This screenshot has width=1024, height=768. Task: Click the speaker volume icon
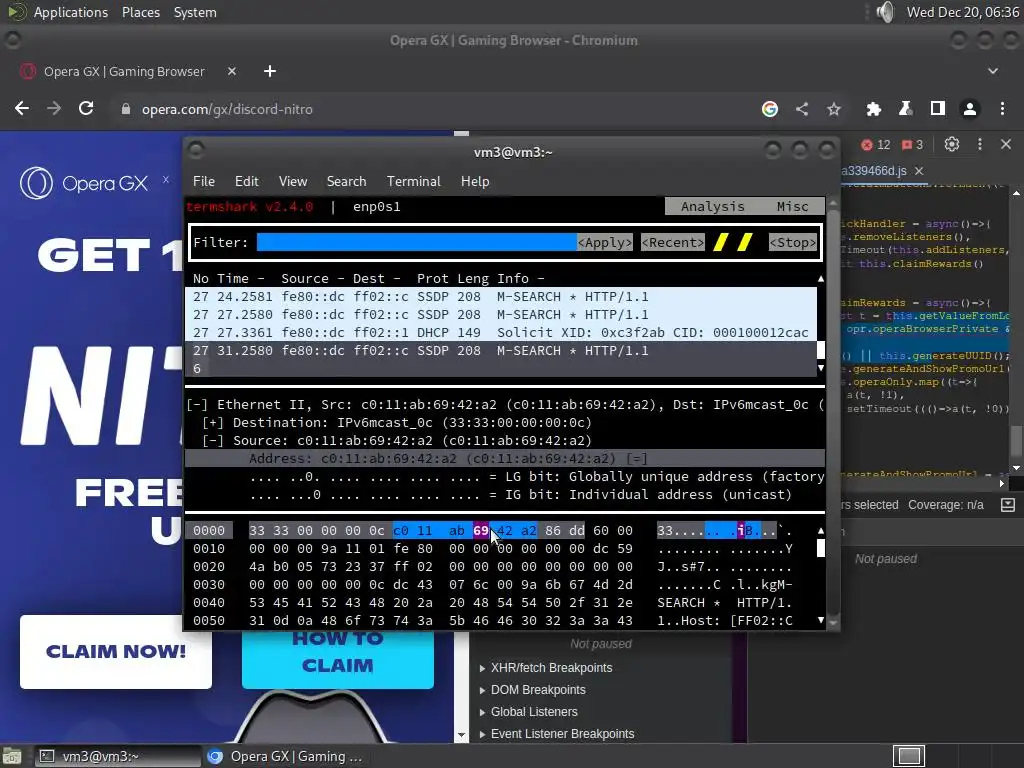pos(885,12)
